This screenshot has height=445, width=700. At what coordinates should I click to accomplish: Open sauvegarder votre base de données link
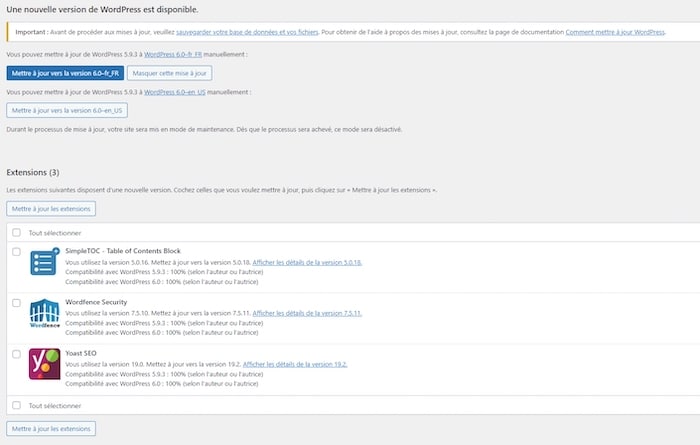point(247,32)
